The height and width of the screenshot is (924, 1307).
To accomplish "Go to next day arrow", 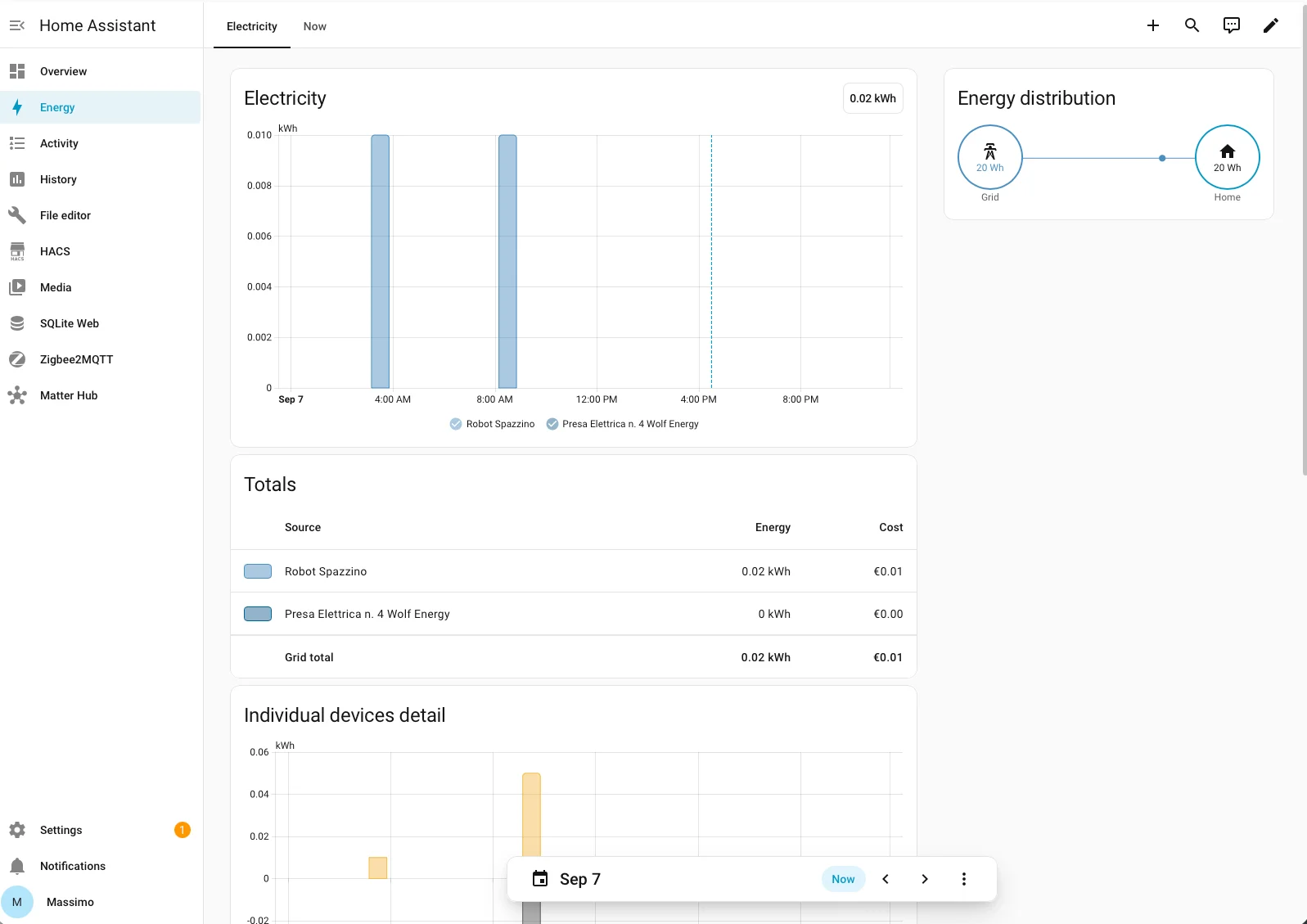I will pos(925,879).
